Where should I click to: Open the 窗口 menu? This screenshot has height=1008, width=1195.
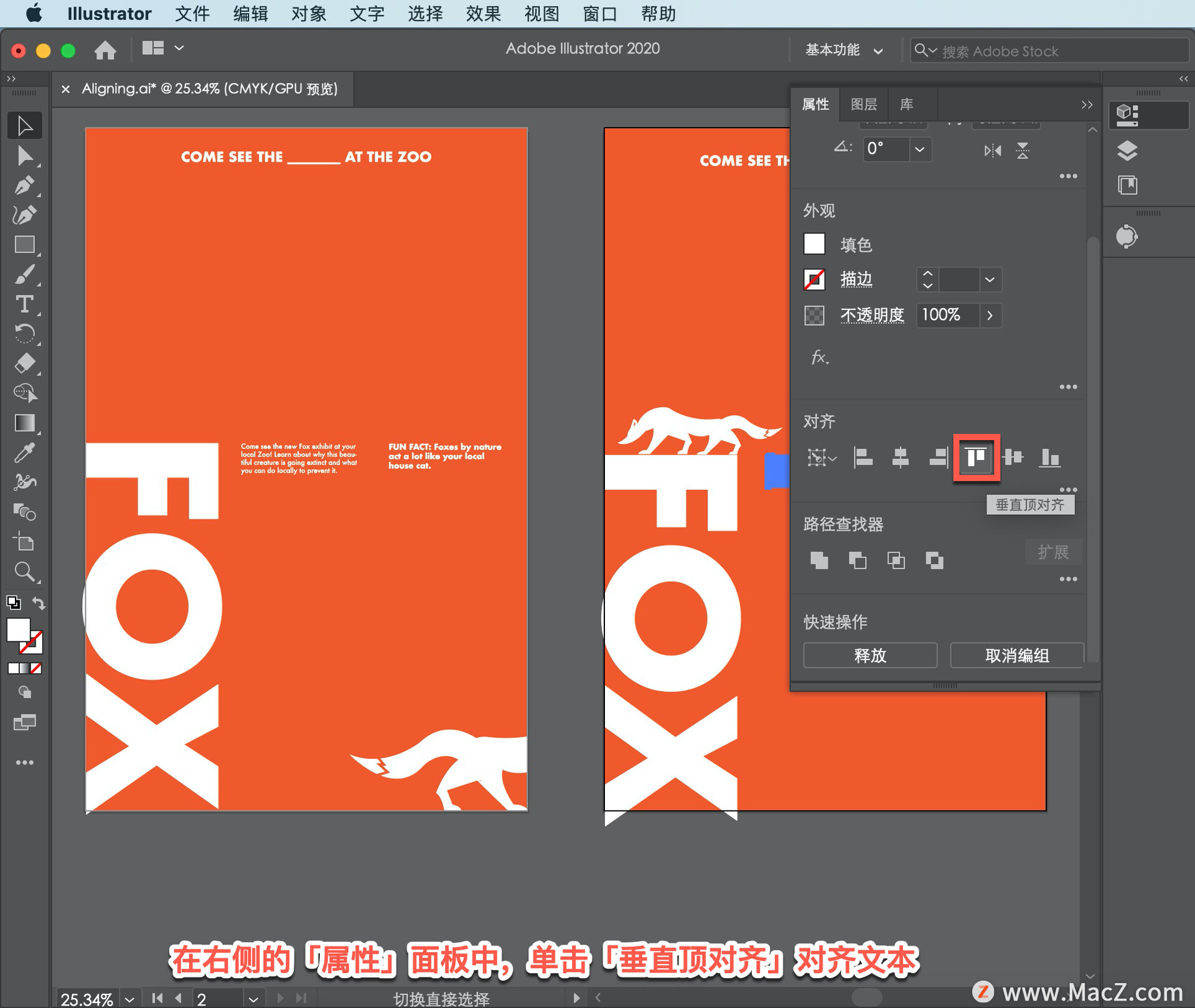(600, 14)
